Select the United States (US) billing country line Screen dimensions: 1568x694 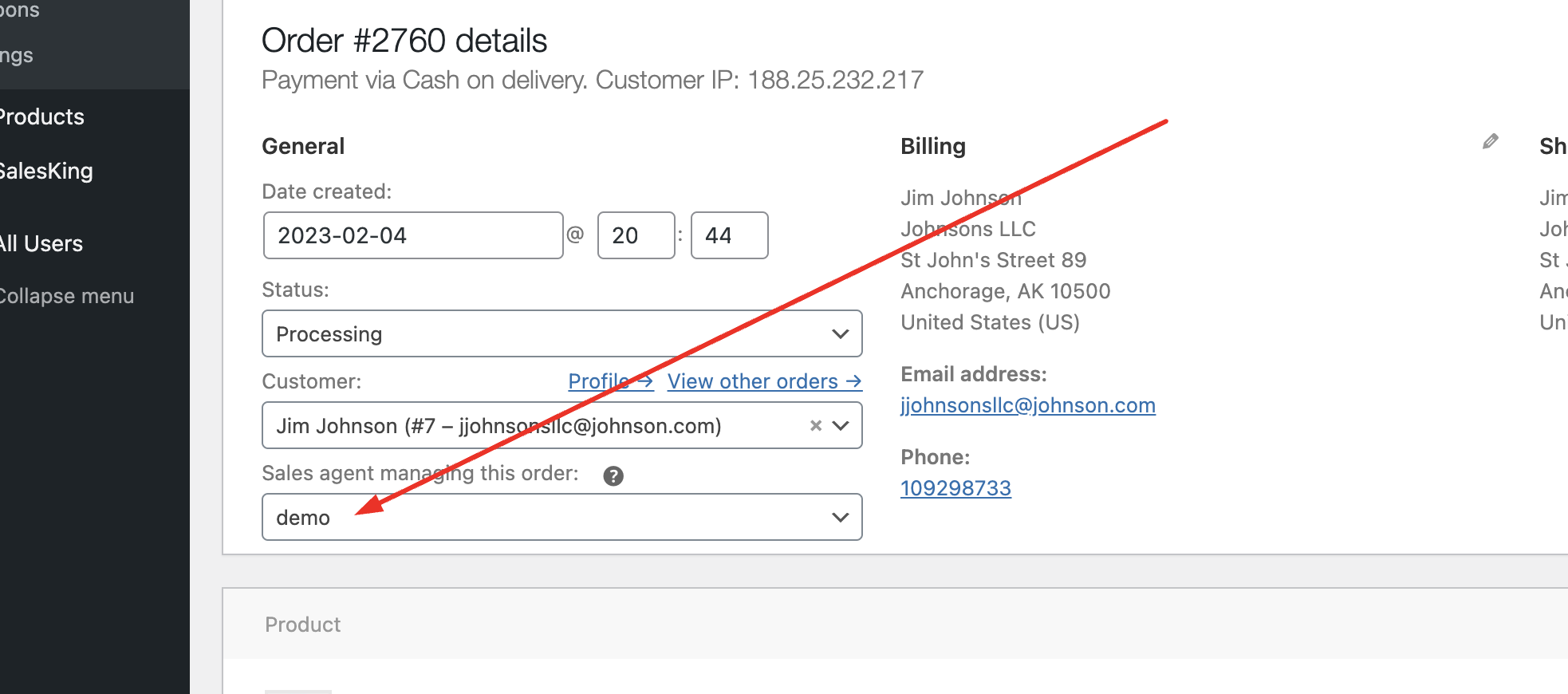(991, 322)
